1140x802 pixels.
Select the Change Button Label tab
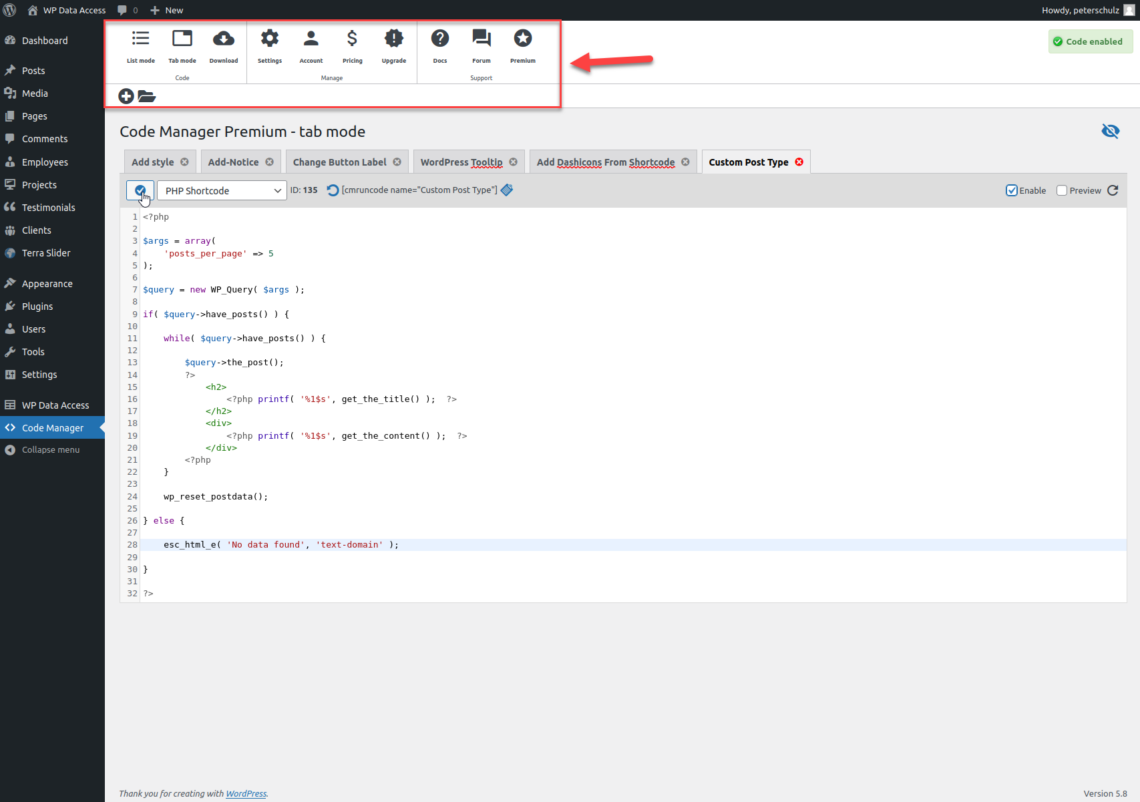(340, 161)
